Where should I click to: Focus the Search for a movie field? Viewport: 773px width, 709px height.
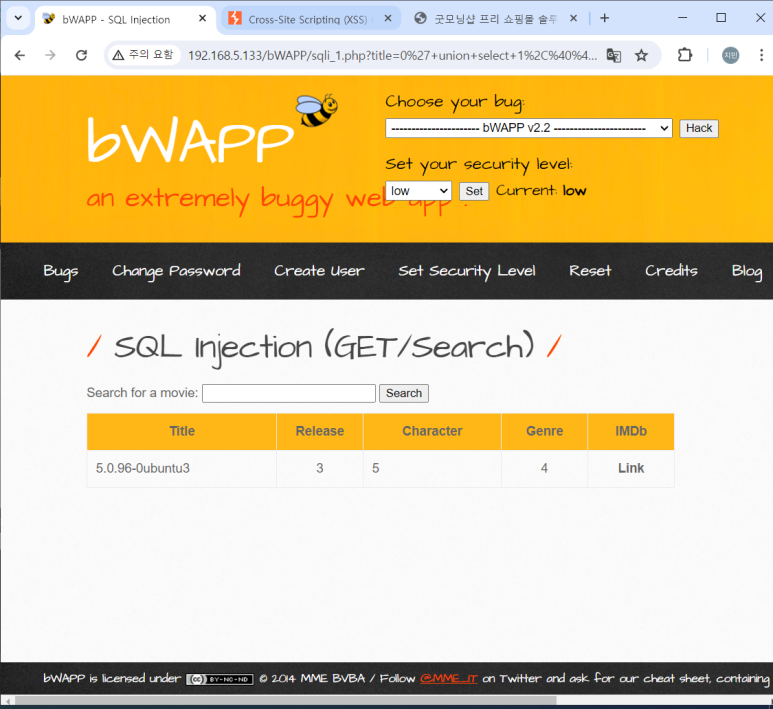288,393
